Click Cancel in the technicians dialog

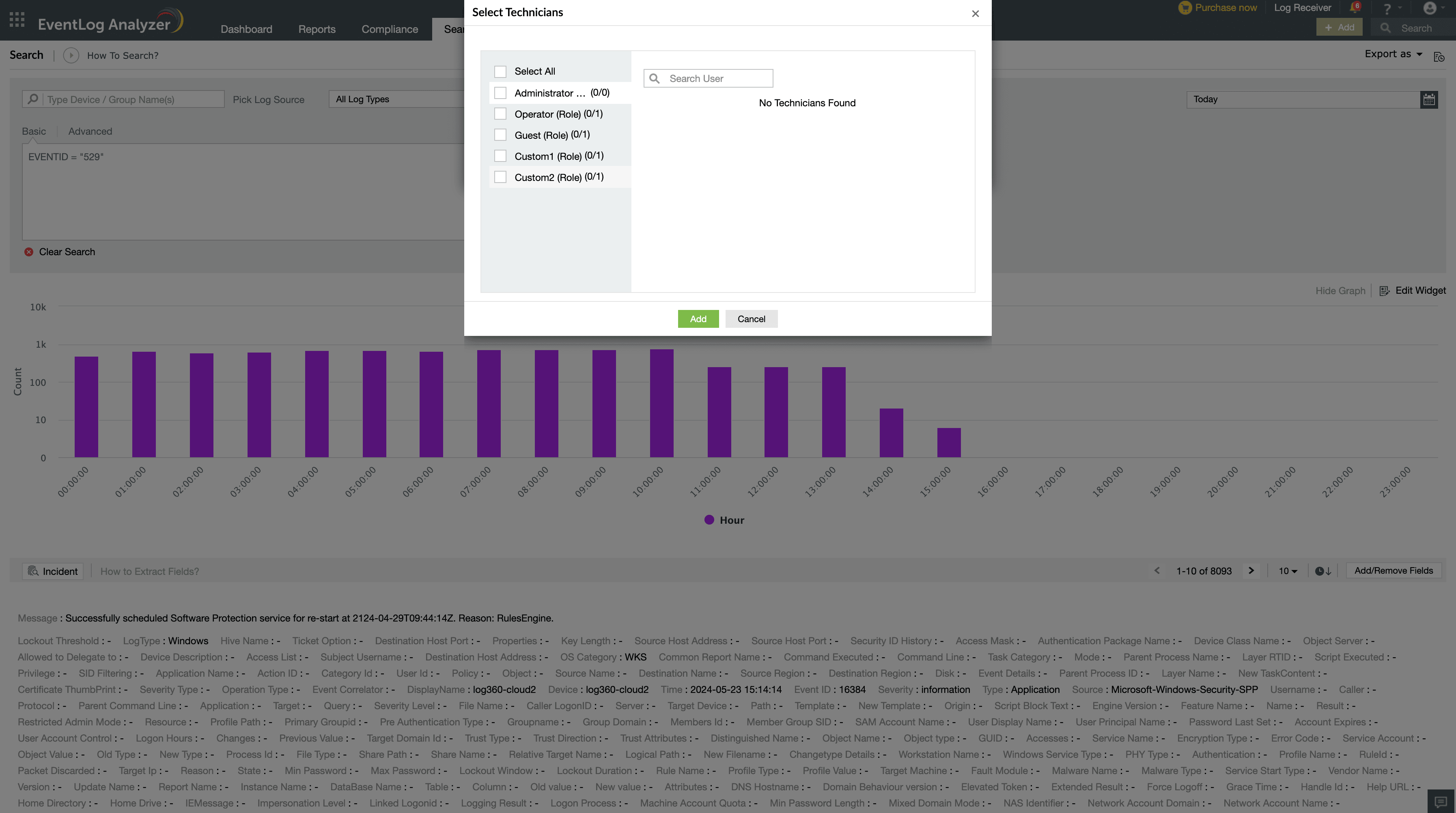(x=751, y=319)
